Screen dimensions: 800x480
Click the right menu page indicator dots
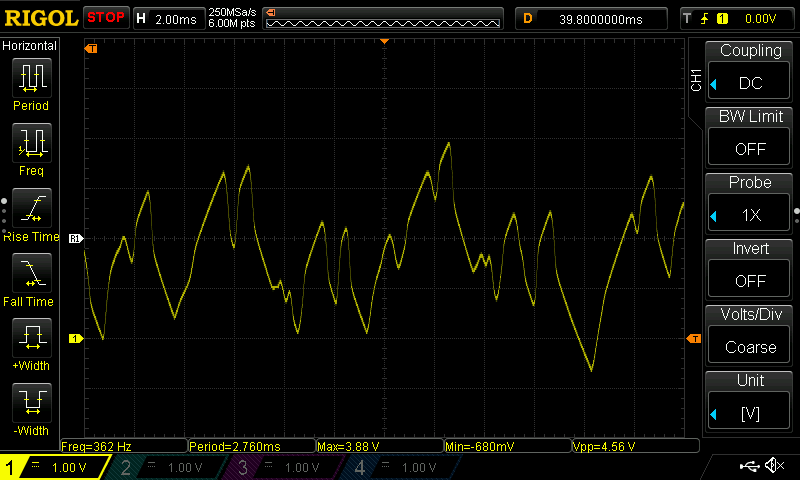tap(797, 216)
